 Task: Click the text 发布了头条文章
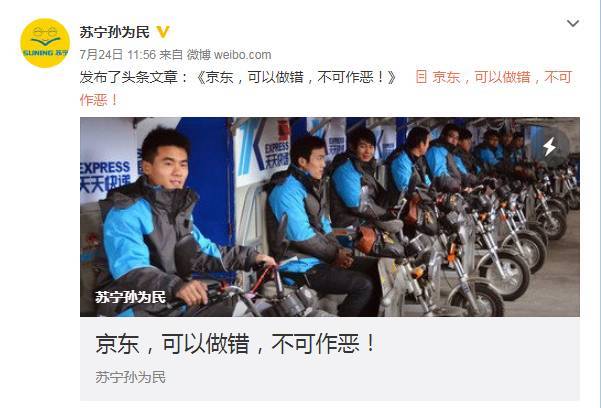pos(129,77)
